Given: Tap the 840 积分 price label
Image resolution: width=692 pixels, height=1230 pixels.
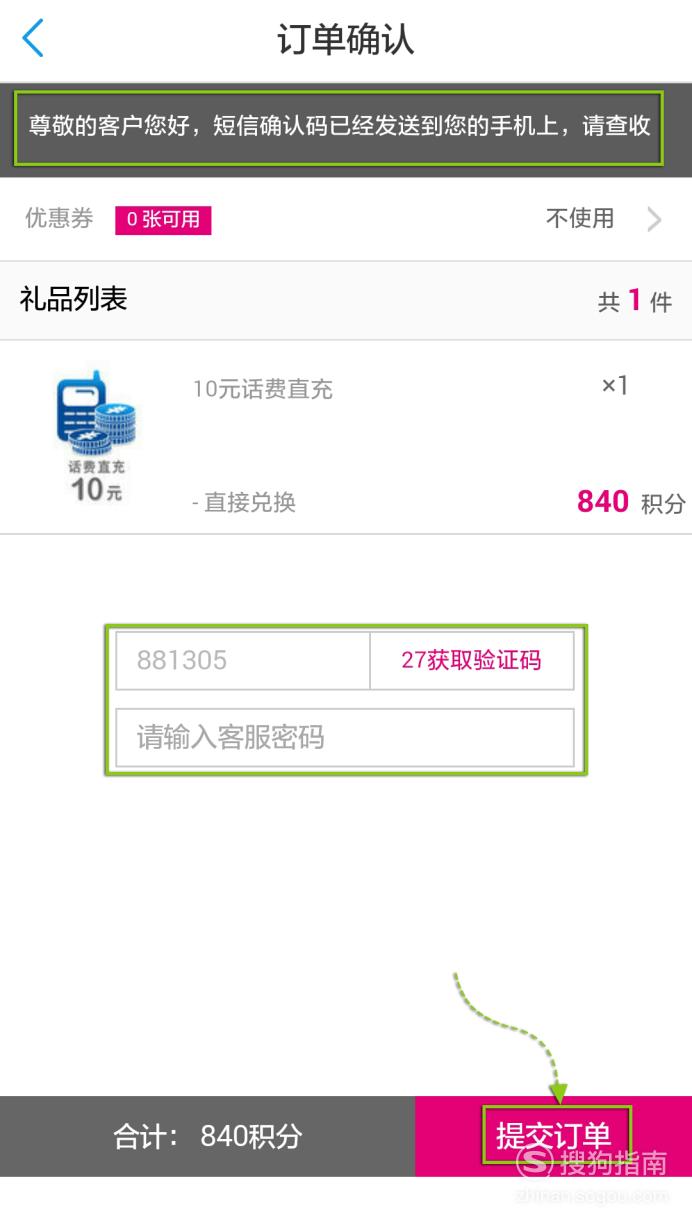Looking at the screenshot, I should tap(631, 502).
